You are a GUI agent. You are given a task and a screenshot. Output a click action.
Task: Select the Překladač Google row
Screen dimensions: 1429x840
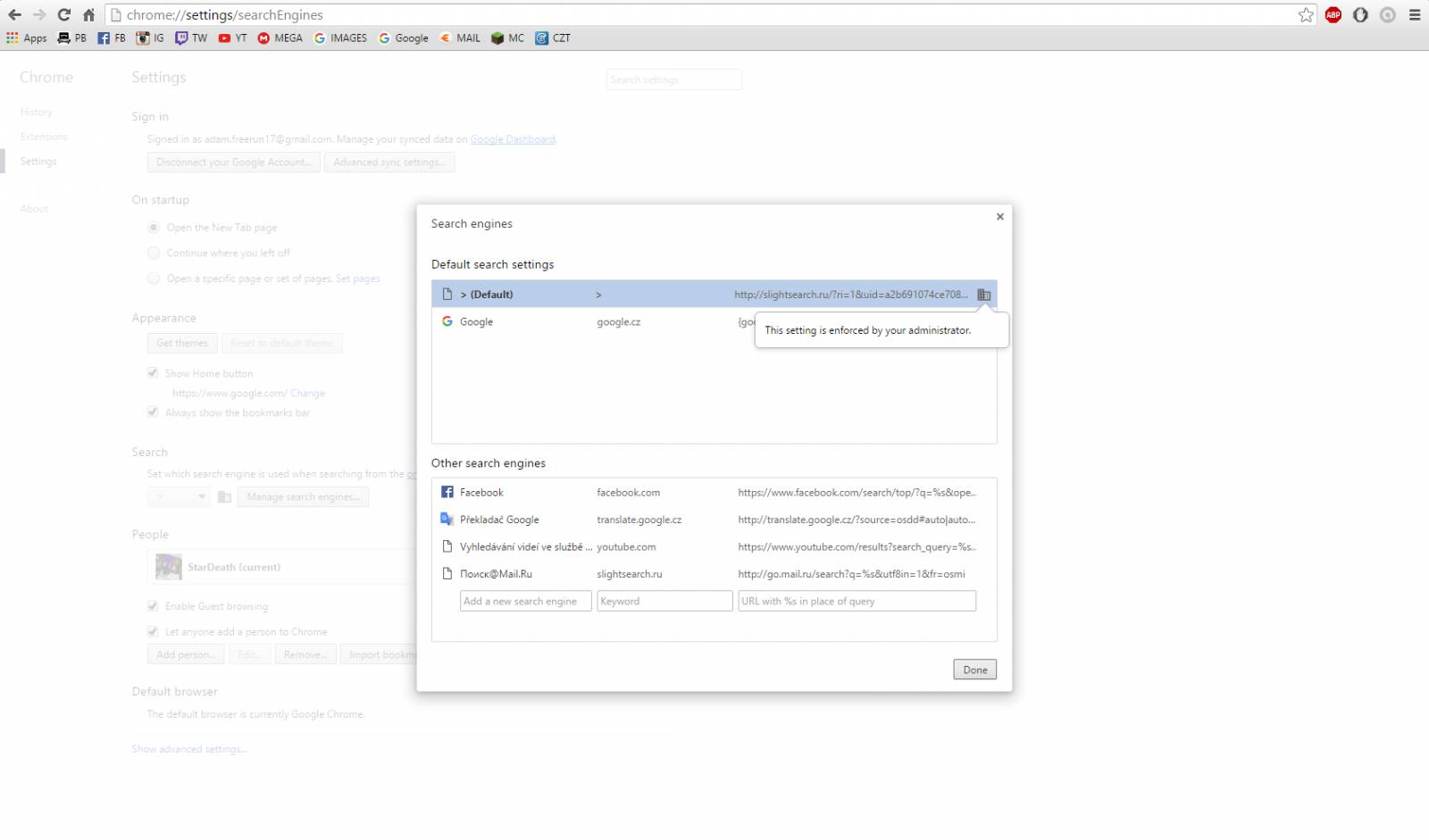coord(714,520)
